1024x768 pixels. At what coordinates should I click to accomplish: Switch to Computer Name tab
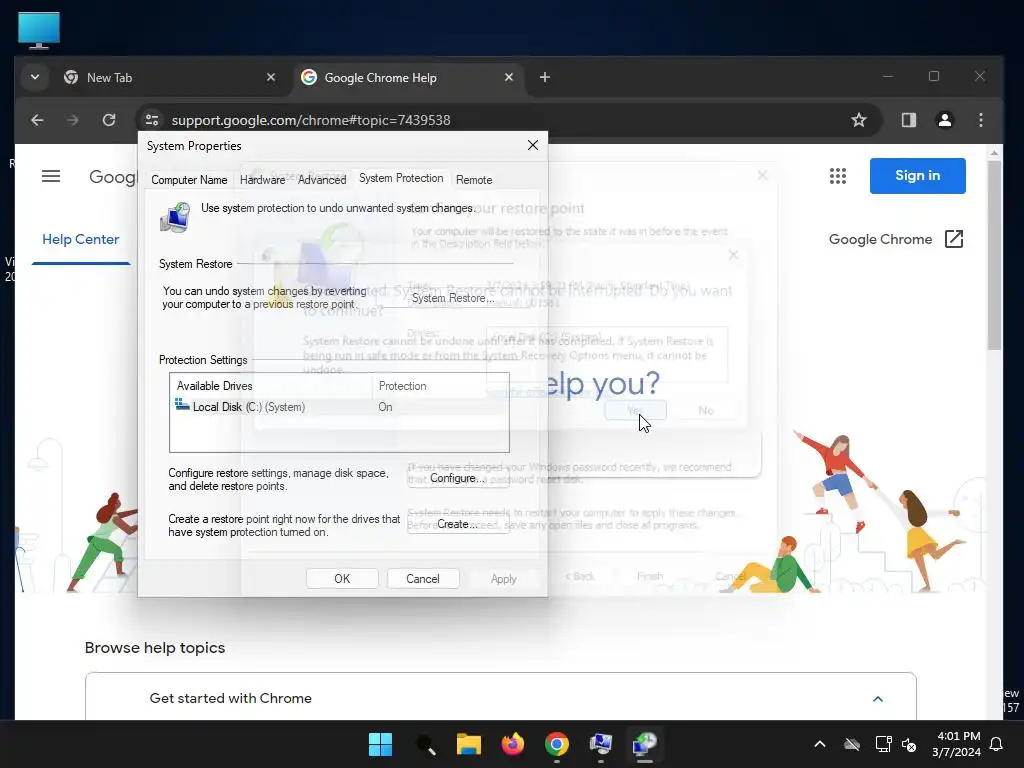coord(189,180)
